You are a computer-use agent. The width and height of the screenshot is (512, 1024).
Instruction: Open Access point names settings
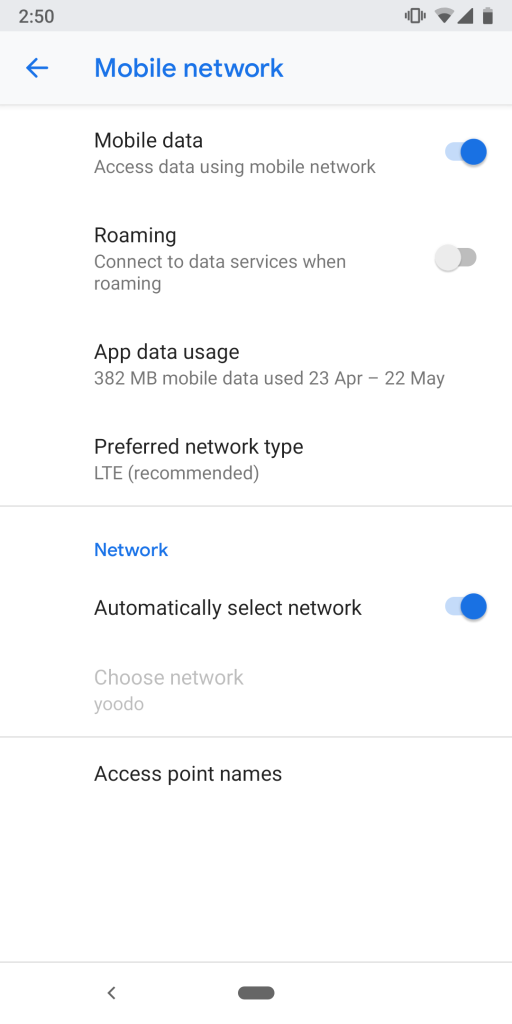(256, 774)
